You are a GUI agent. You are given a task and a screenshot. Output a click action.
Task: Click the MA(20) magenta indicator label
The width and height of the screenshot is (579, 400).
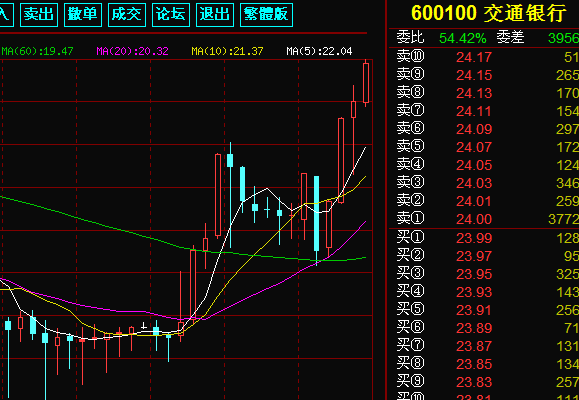(x=132, y=51)
